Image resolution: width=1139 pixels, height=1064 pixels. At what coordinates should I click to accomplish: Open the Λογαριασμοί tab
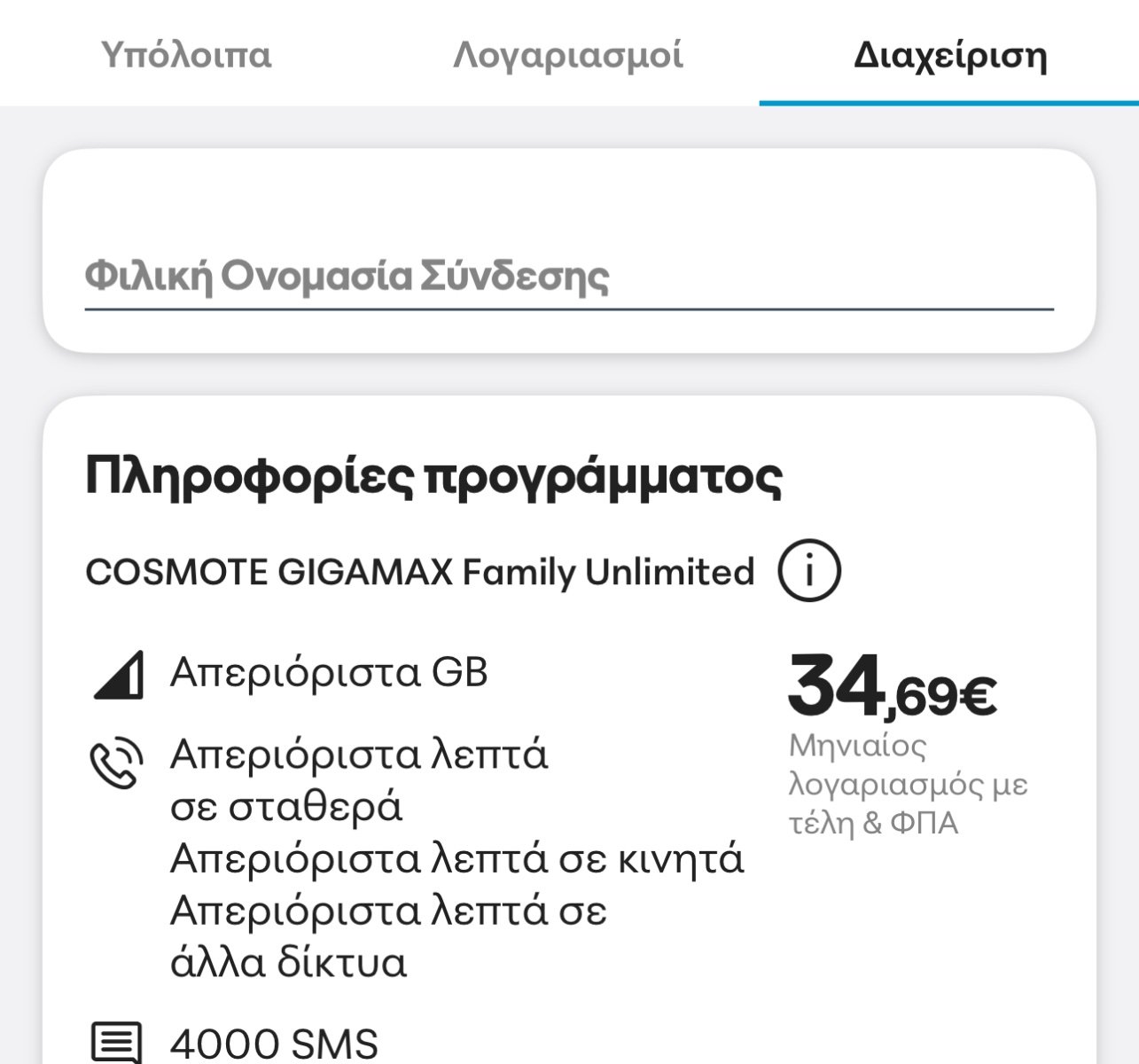[x=567, y=55]
